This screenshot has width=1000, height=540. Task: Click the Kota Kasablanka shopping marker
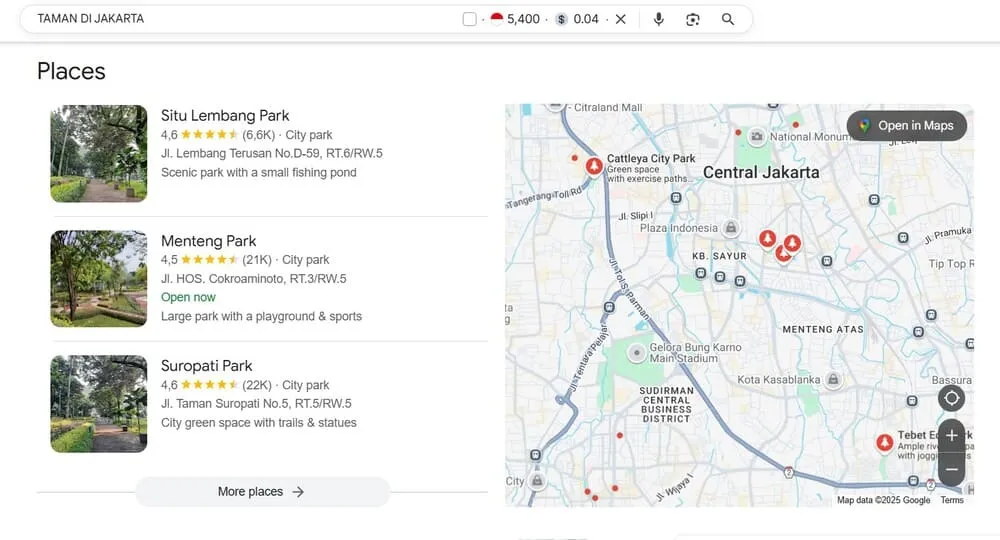pos(832,380)
